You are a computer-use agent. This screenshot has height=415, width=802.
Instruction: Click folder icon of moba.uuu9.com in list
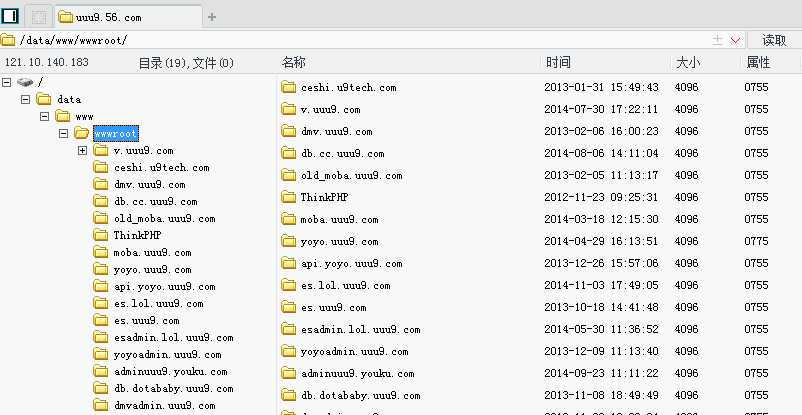pos(288,219)
